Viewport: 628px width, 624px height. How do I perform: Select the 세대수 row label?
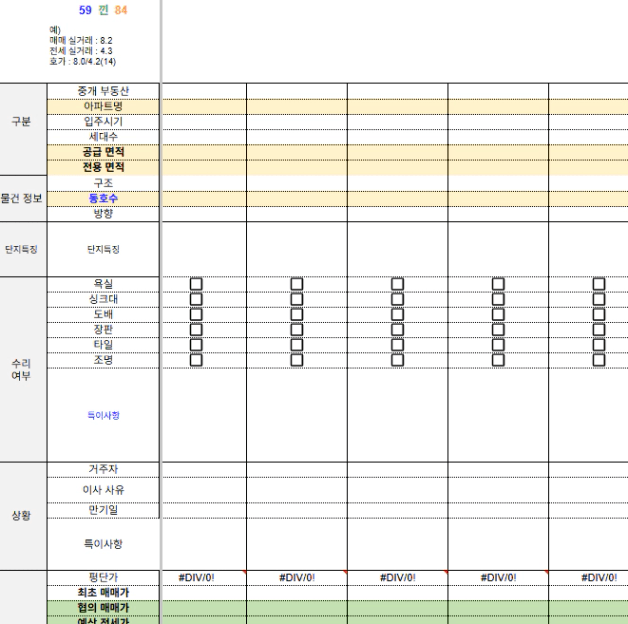tap(103, 137)
